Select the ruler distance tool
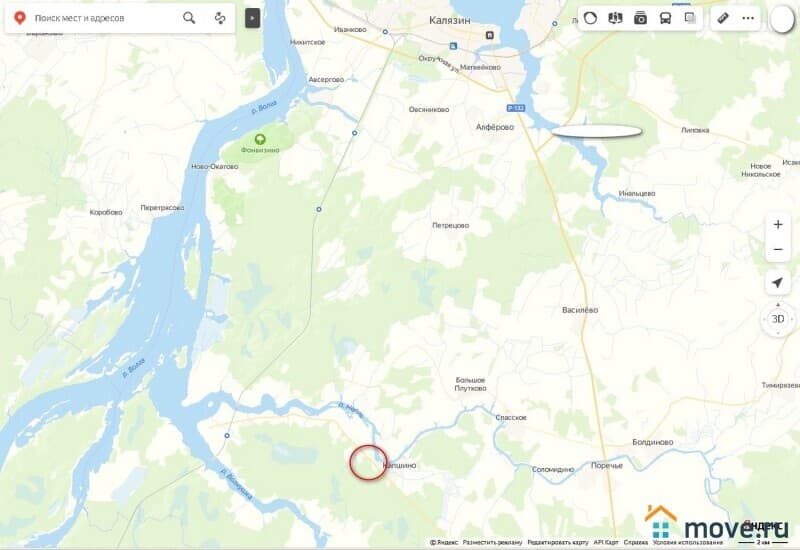800x550 pixels. [723, 18]
